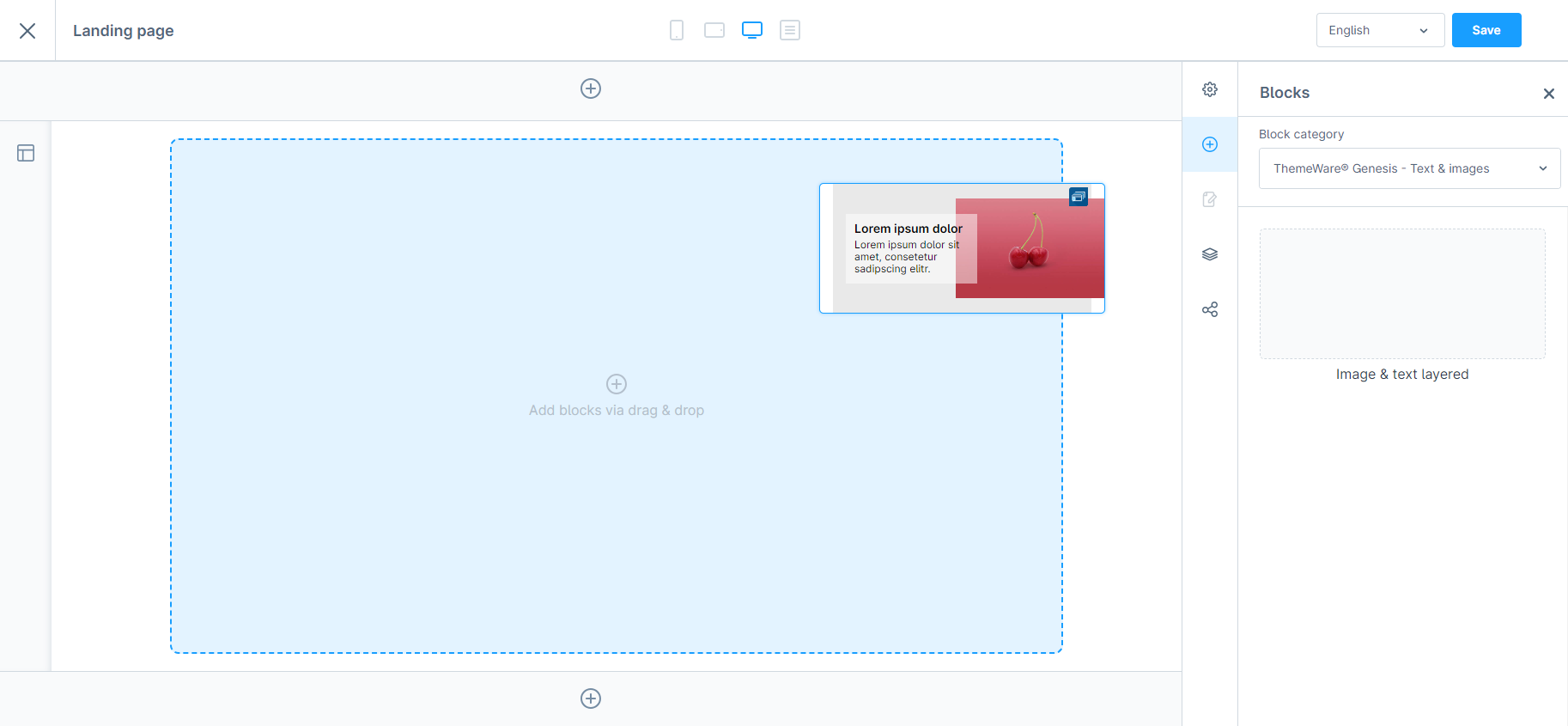Screen dimensions: 1568x726
Task: Select the desktop view icon
Action: (752, 30)
